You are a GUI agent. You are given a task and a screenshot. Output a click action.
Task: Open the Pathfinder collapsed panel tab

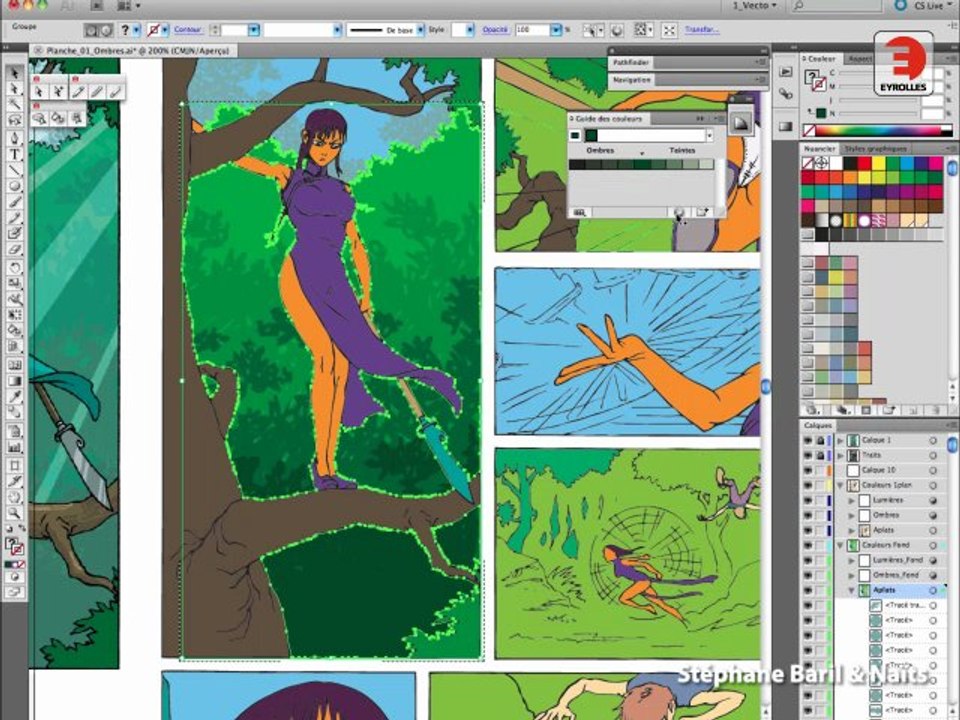coord(631,62)
